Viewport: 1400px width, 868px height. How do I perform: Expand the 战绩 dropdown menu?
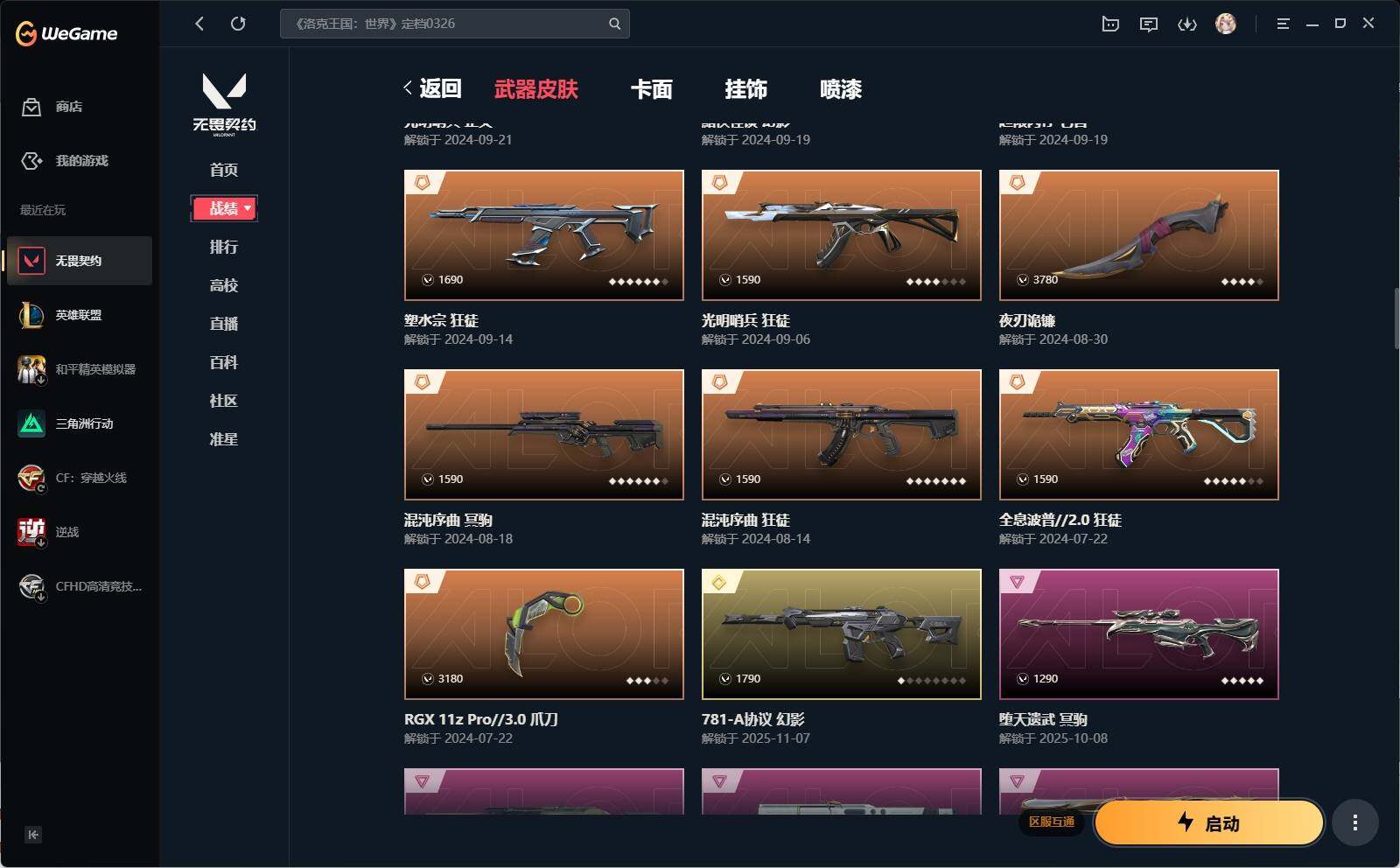[224, 208]
